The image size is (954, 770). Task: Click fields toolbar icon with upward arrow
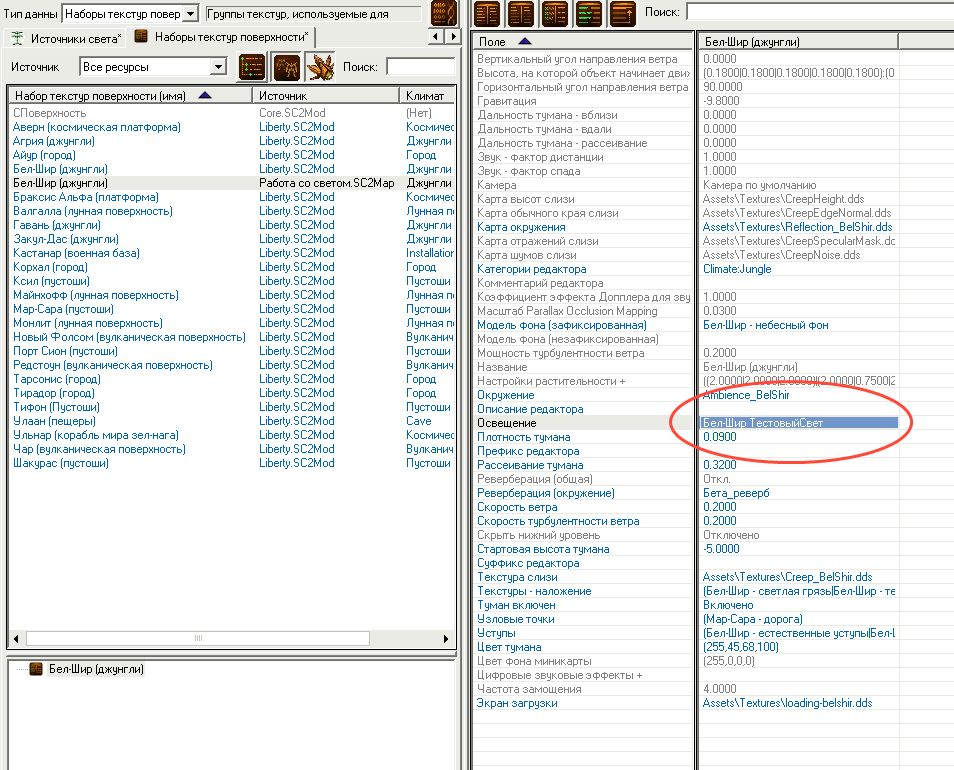click(x=622, y=13)
